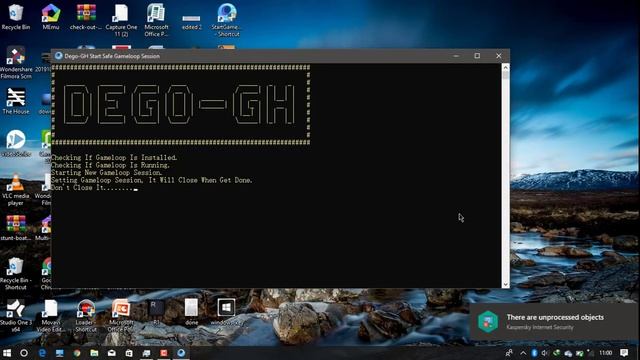Open the Recycle Bin desktop icon
This screenshot has width=640, height=360.
click(16, 17)
